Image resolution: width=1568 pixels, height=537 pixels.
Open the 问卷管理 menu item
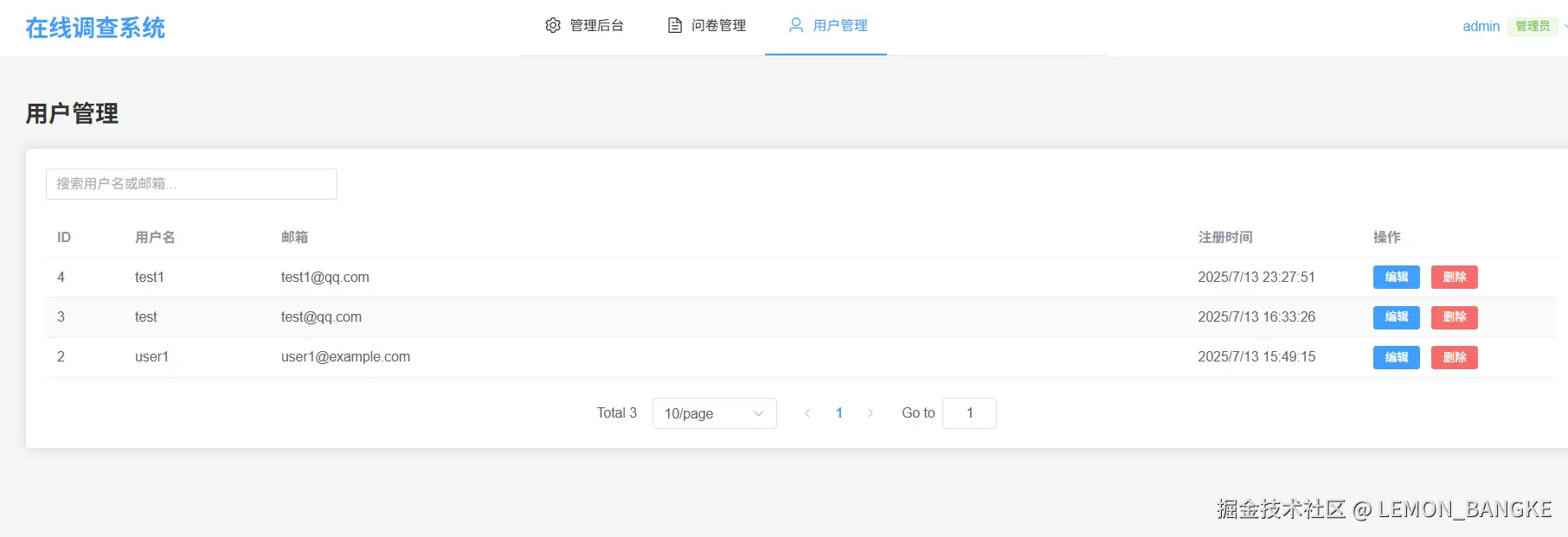coord(706,26)
